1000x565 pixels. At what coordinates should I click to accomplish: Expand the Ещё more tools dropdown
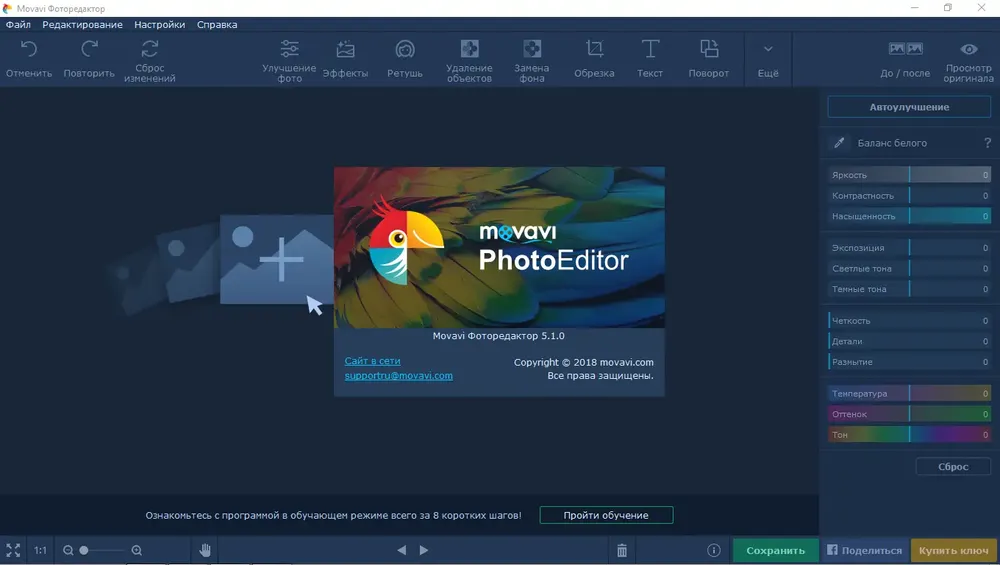(x=768, y=58)
